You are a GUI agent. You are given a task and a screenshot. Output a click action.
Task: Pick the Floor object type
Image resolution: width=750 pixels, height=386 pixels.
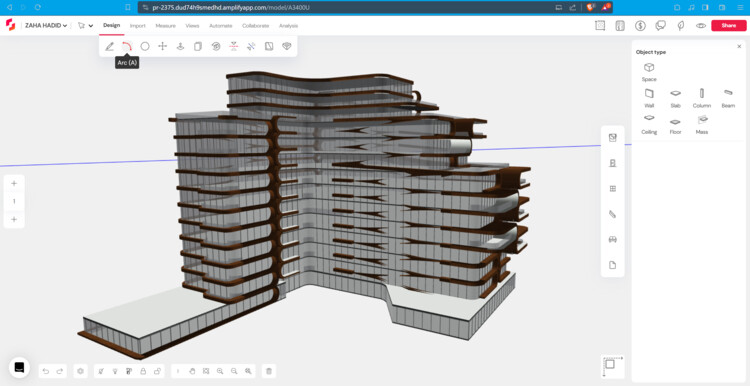[x=675, y=125]
